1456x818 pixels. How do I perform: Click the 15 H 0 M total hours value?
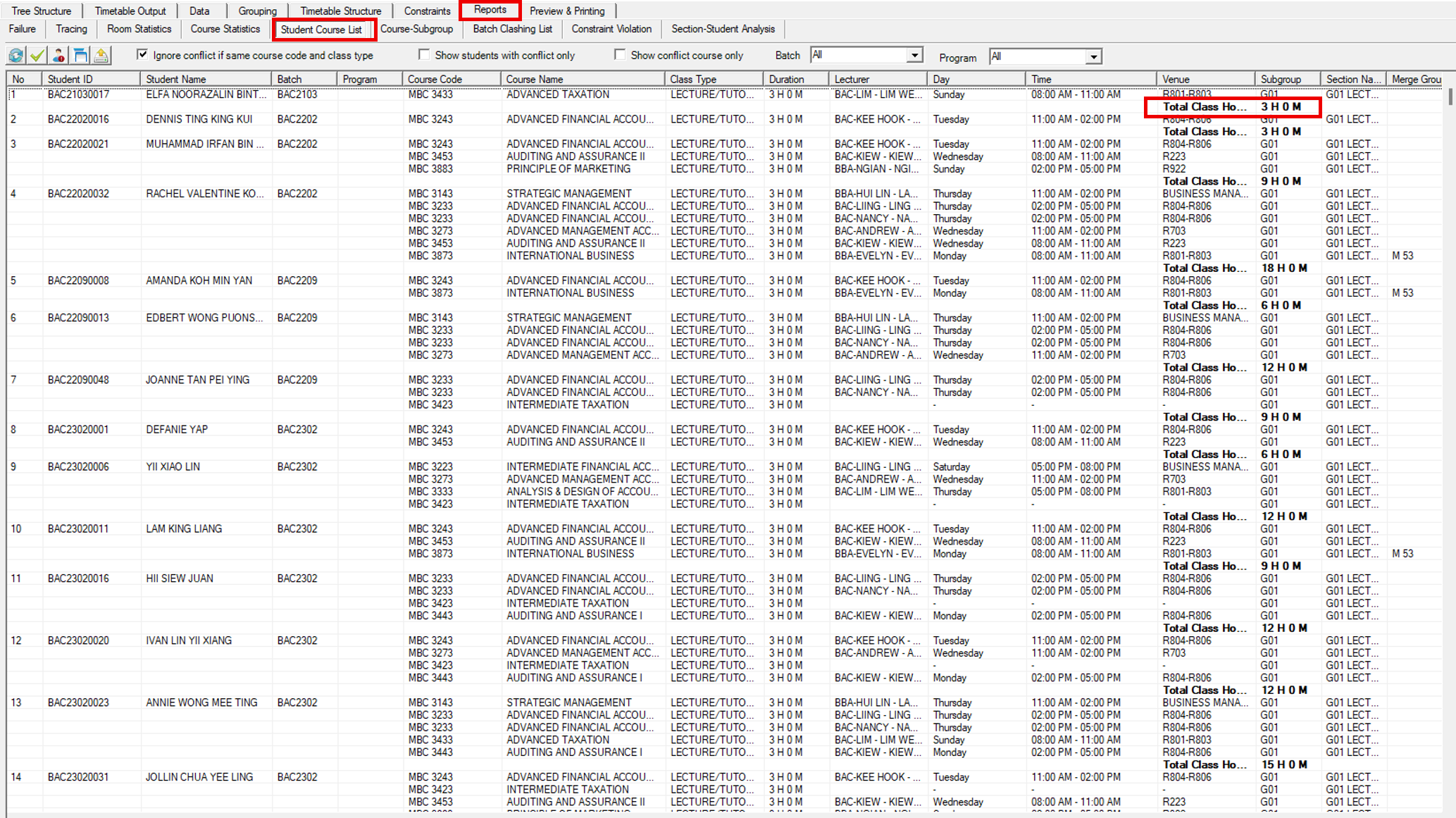tap(1283, 764)
